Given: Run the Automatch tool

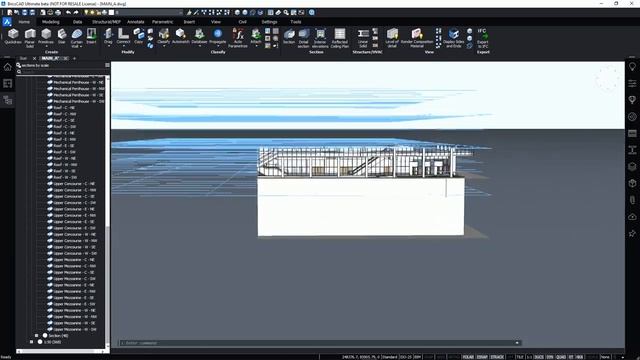Looking at the screenshot, I should point(180,36).
